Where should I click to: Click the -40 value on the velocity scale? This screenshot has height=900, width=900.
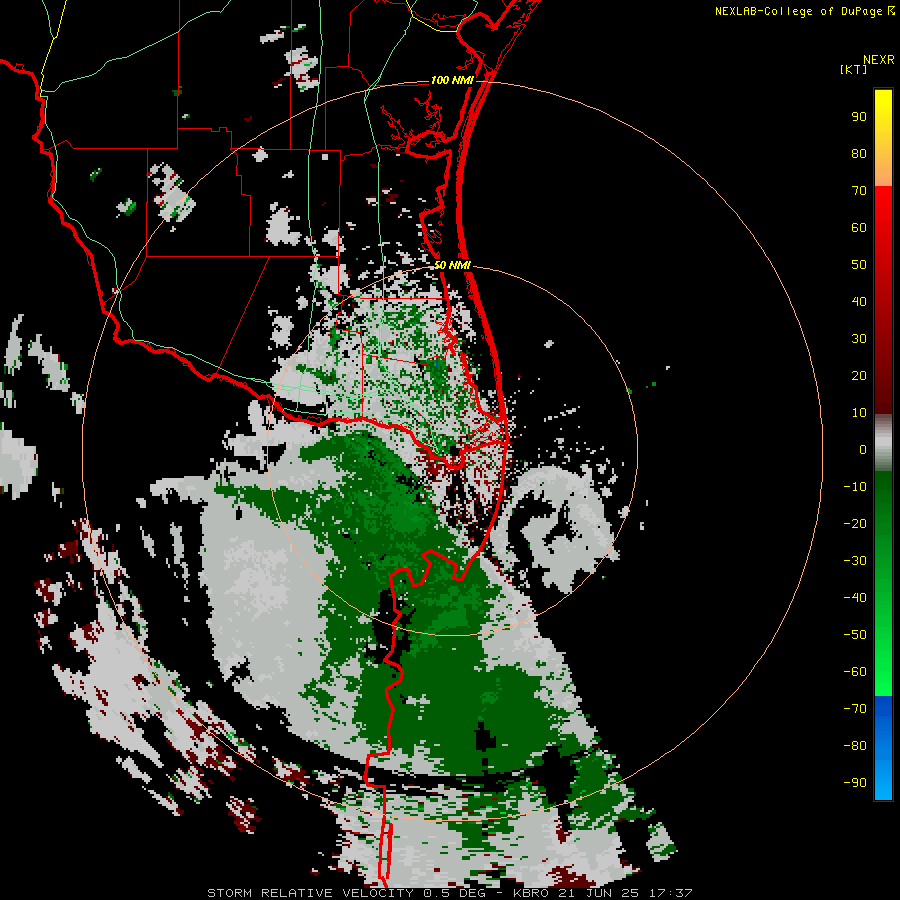coord(855,598)
